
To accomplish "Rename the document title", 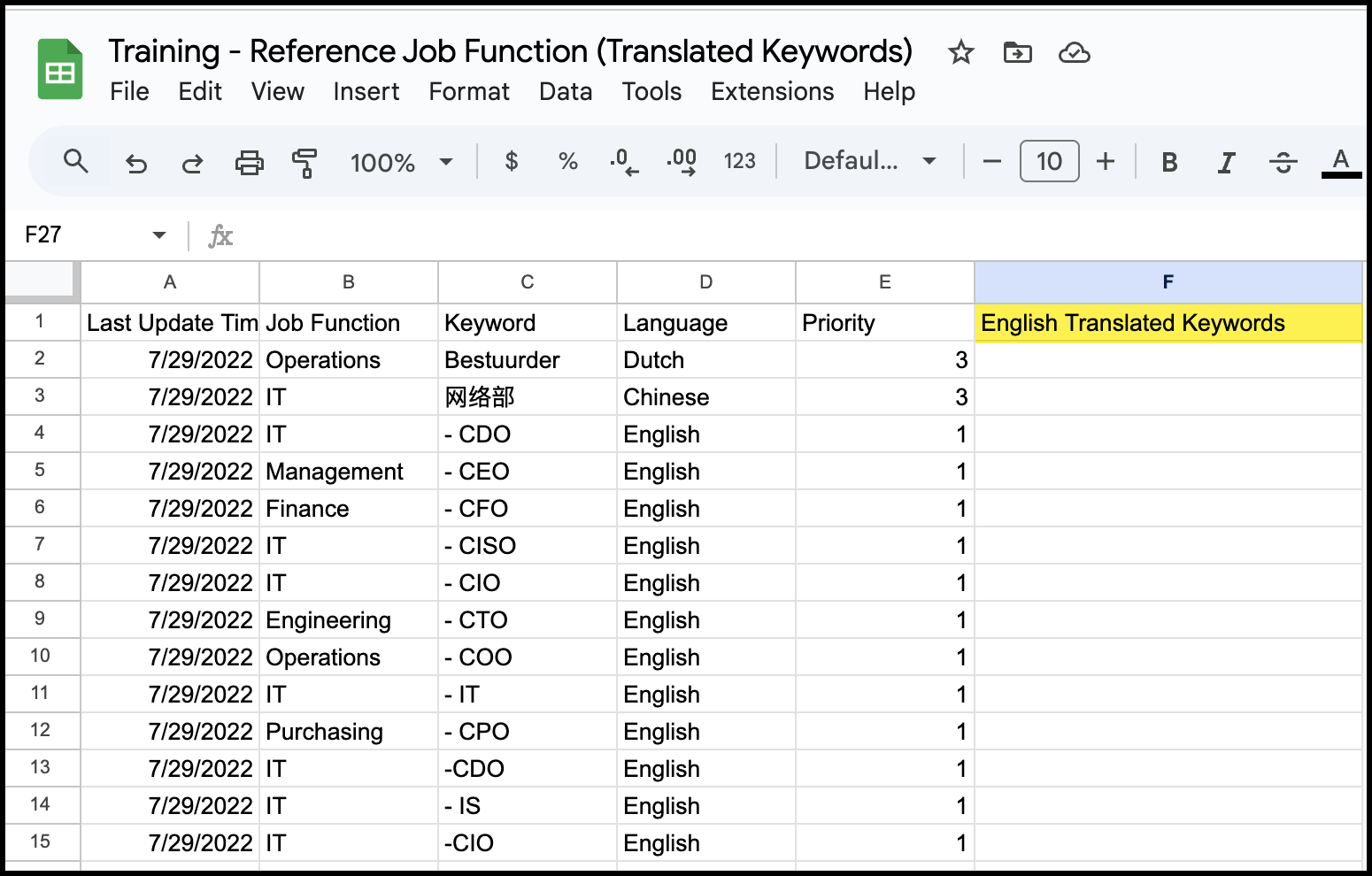I will pyautogui.click(x=510, y=51).
